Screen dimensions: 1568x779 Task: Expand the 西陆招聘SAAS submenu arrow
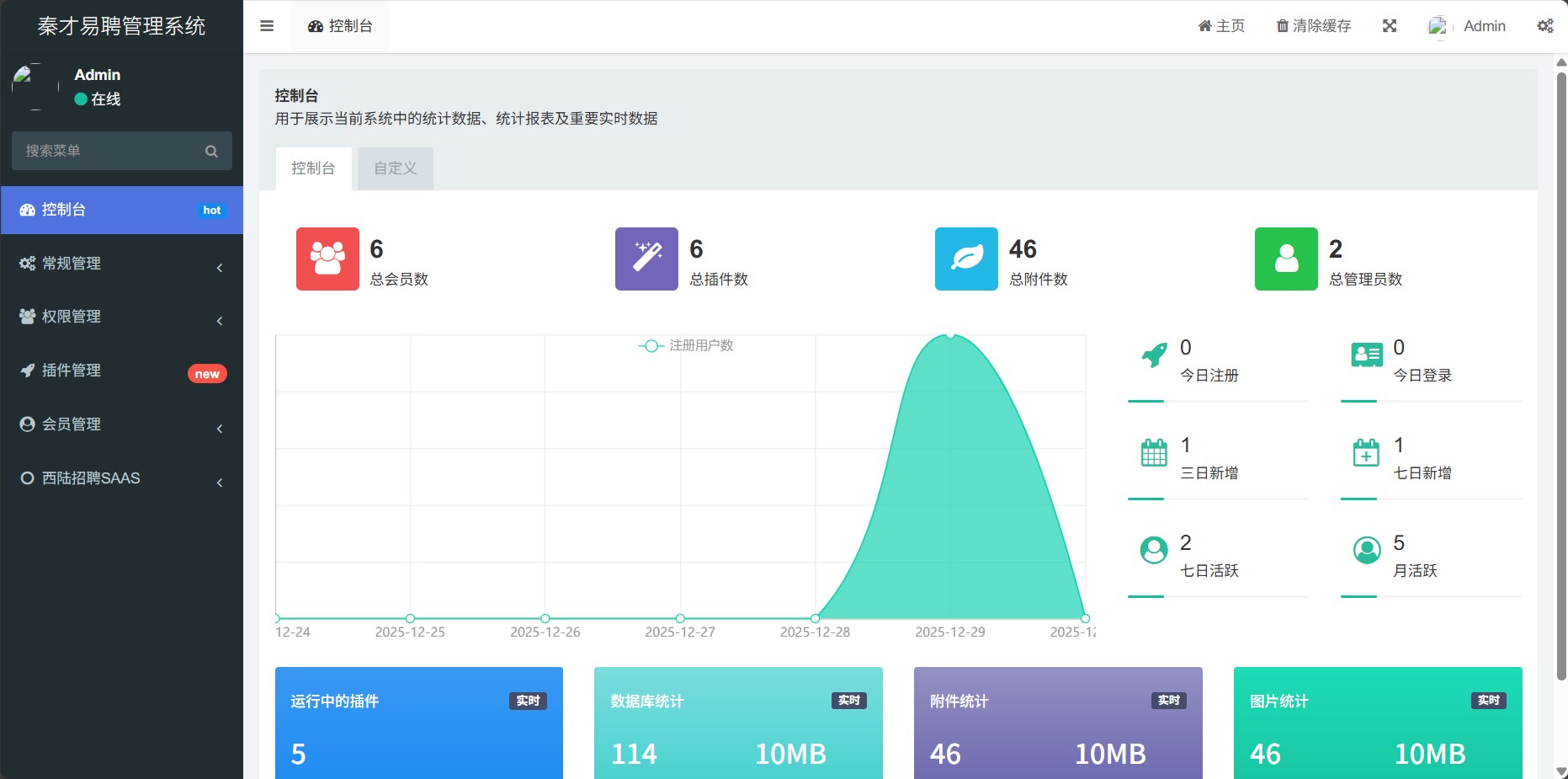pos(220,483)
